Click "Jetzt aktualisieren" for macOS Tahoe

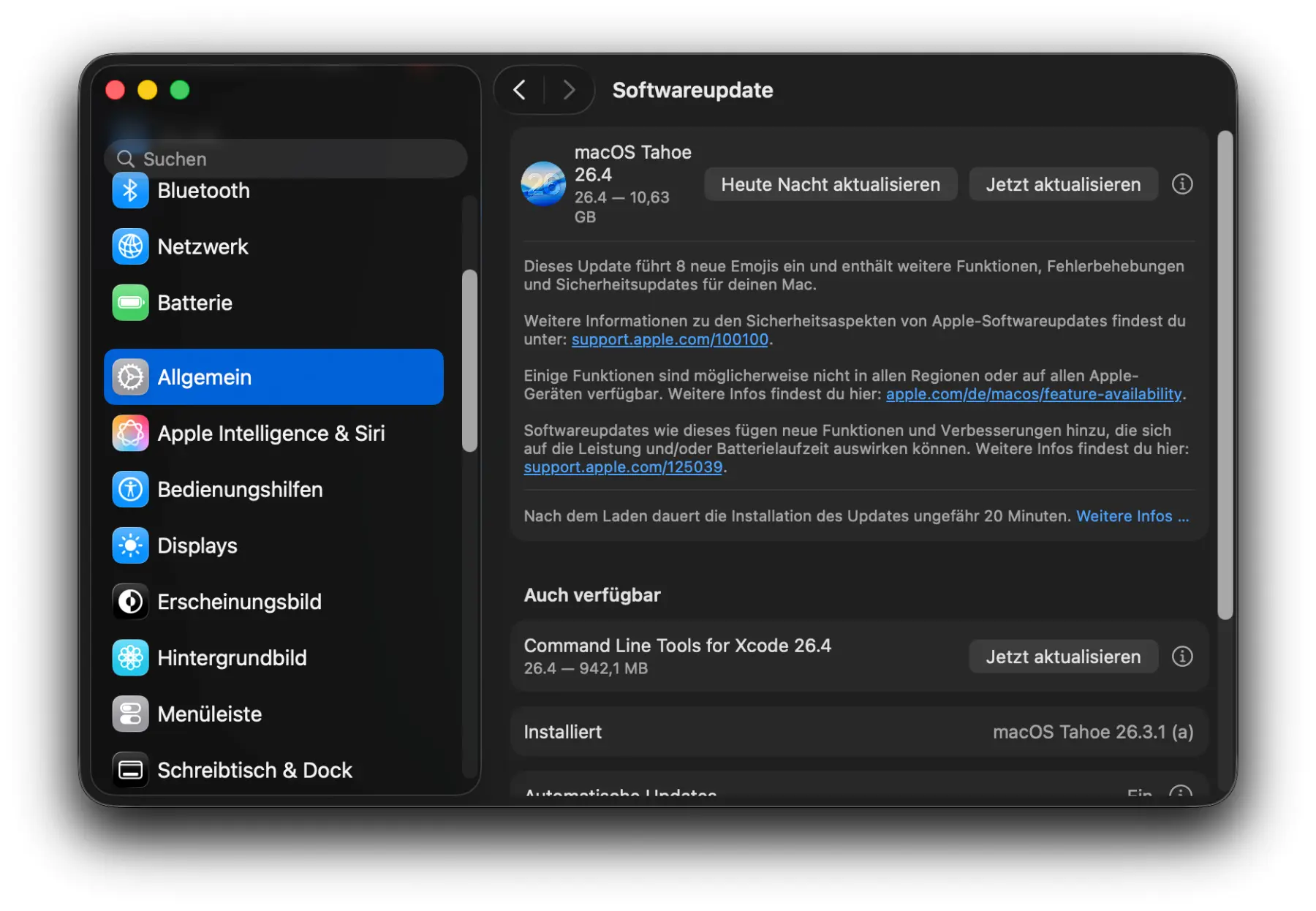[1062, 184]
